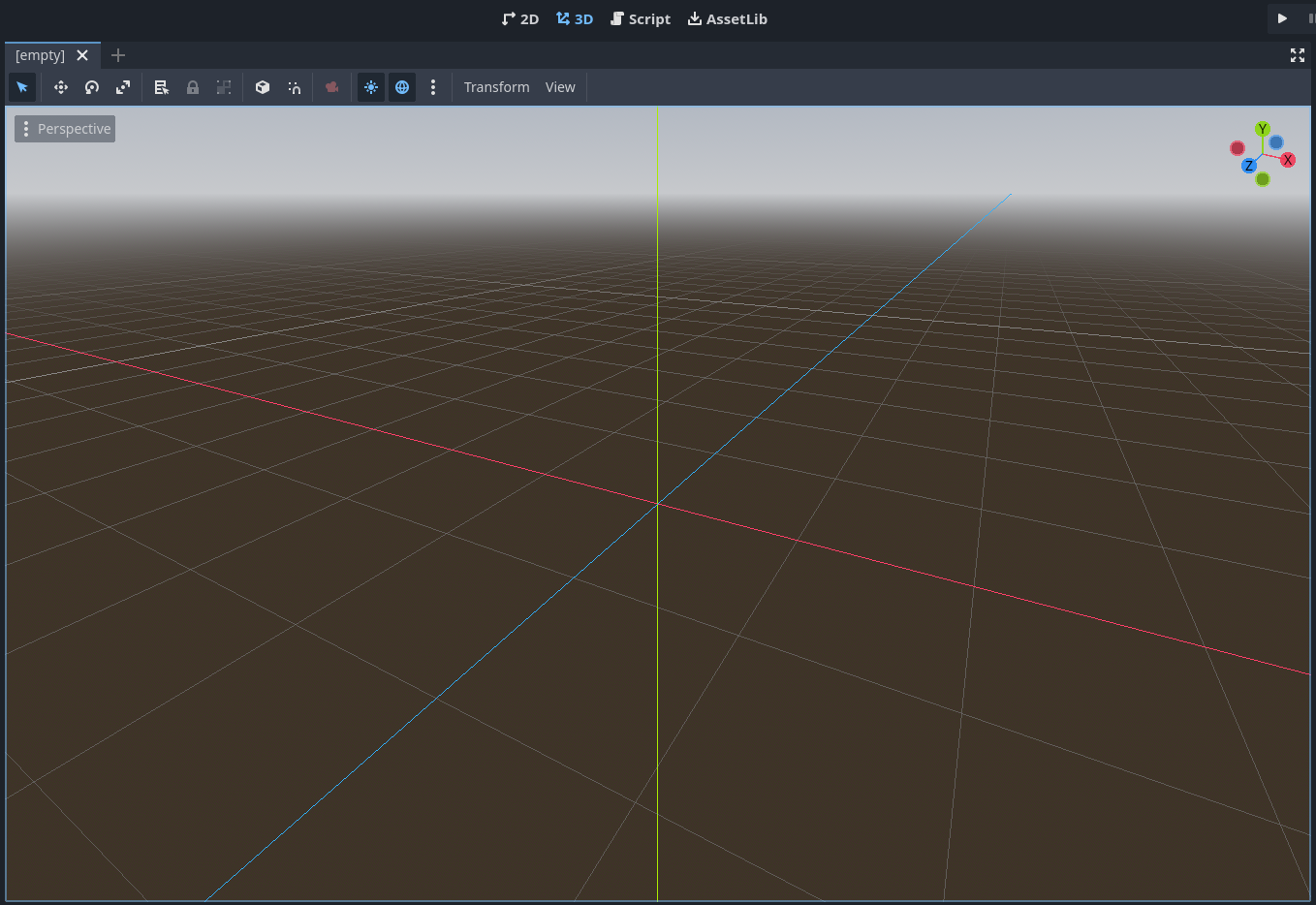
Task: Align view to Z axis on gizmo
Action: coord(1249,166)
